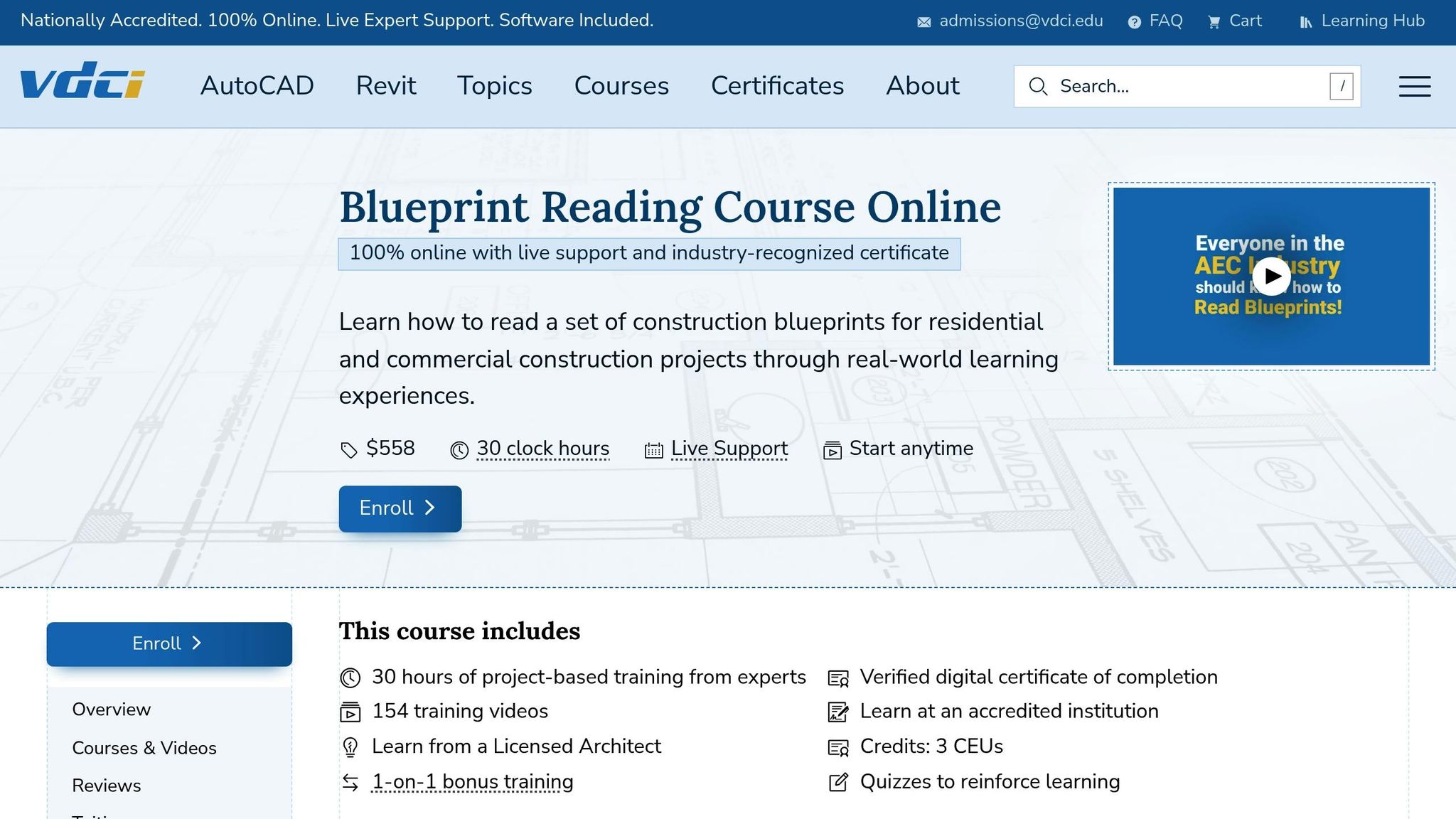Go to the Learning Hub
The width and height of the screenshot is (1456, 819).
[1373, 21]
